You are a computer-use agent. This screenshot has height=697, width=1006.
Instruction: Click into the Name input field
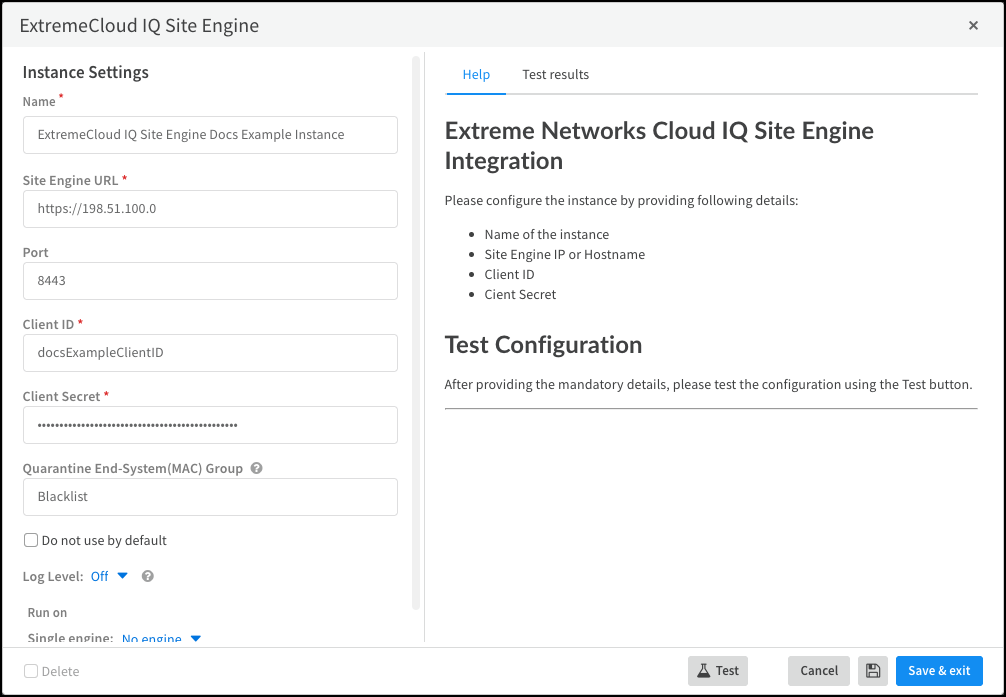210,135
